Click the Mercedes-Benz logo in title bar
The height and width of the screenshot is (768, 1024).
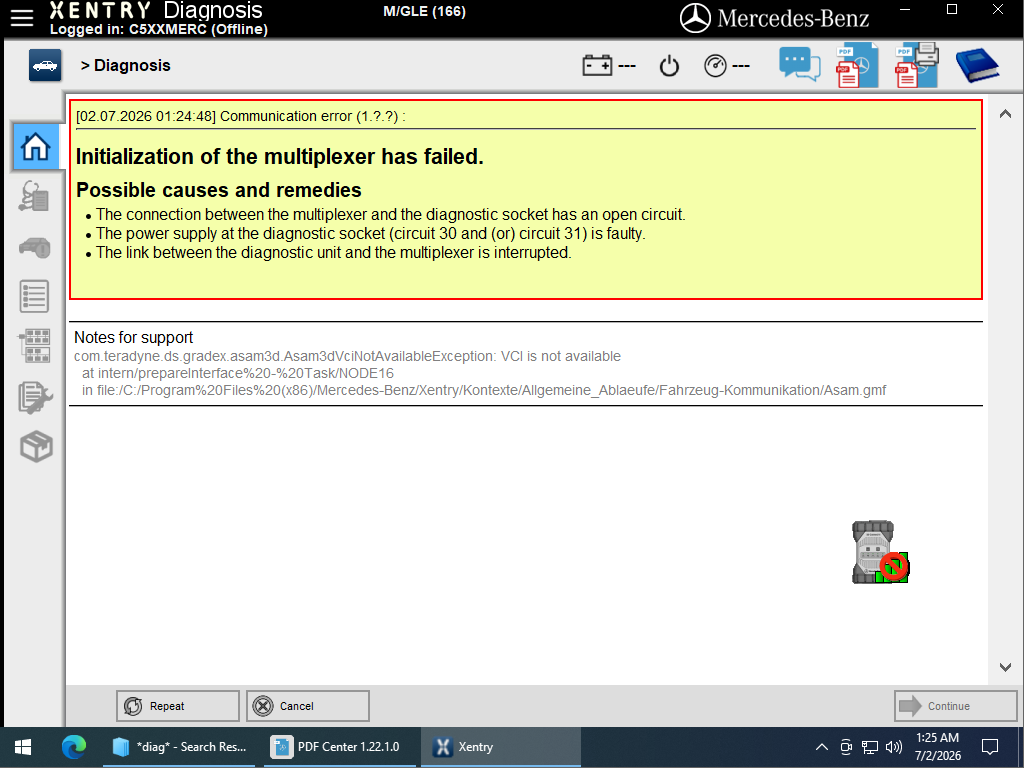coord(775,18)
